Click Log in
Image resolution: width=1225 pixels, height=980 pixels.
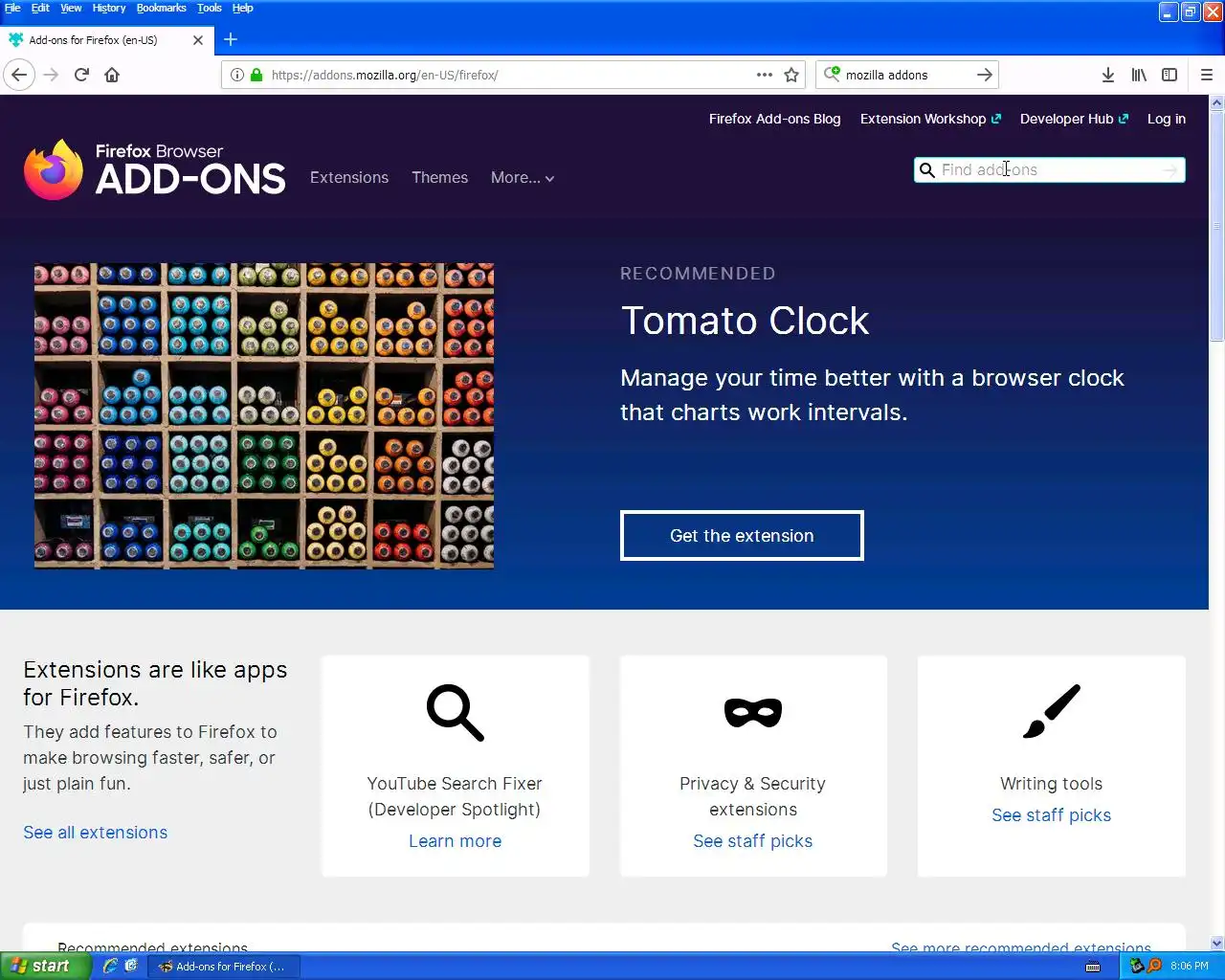pos(1167,119)
